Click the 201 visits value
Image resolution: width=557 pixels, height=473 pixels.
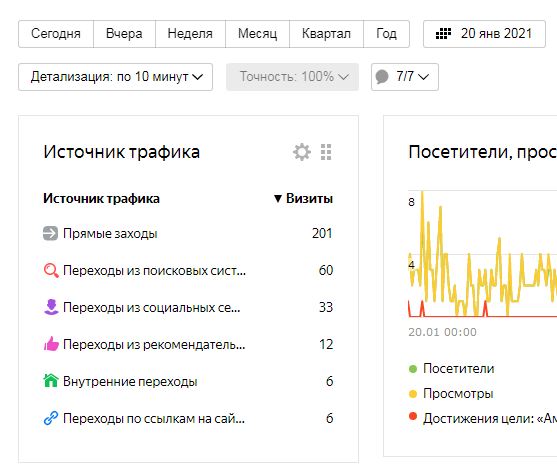(x=322, y=233)
